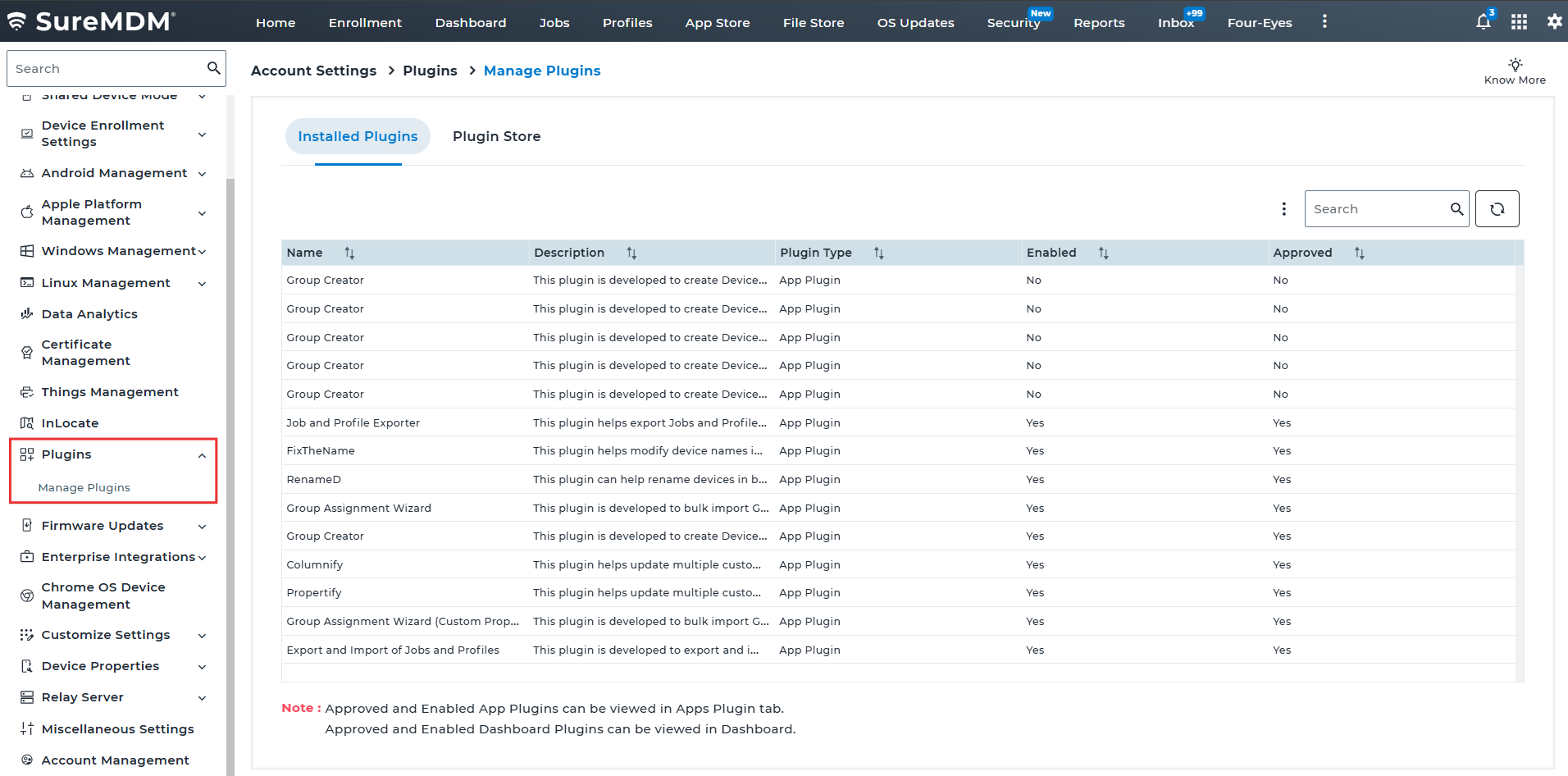Open the Security menu
The width and height of the screenshot is (1568, 776).
[x=1014, y=23]
